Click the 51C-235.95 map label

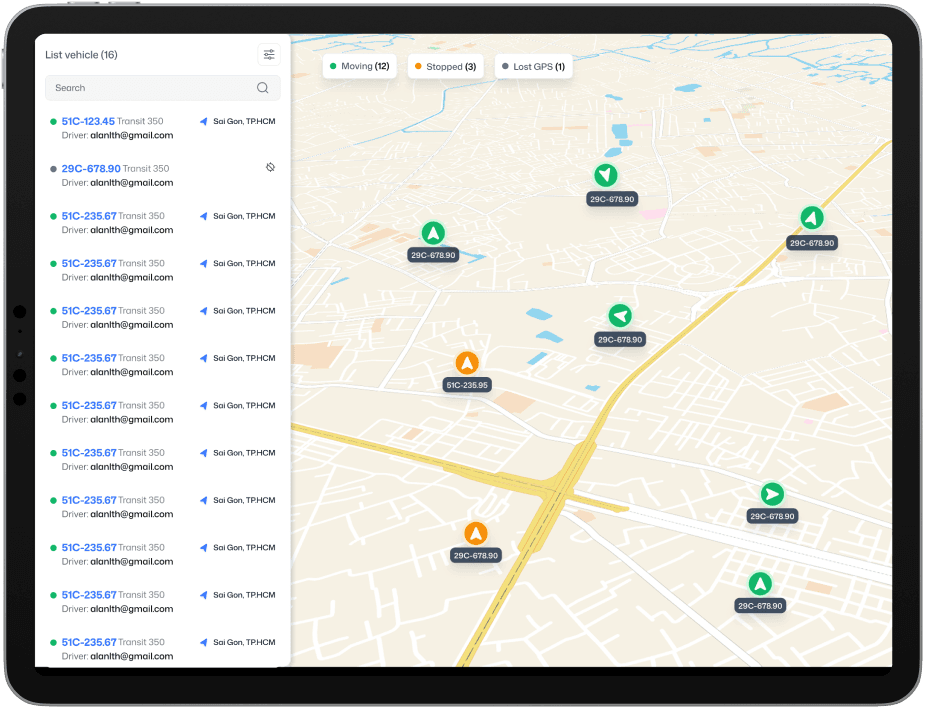(x=467, y=385)
